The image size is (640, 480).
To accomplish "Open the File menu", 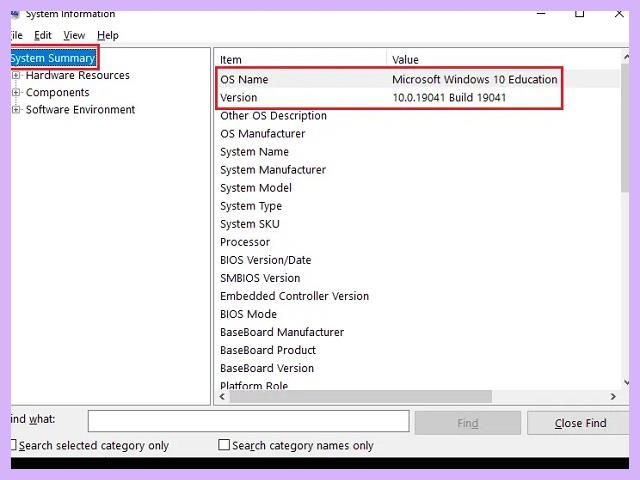I will tap(16, 36).
